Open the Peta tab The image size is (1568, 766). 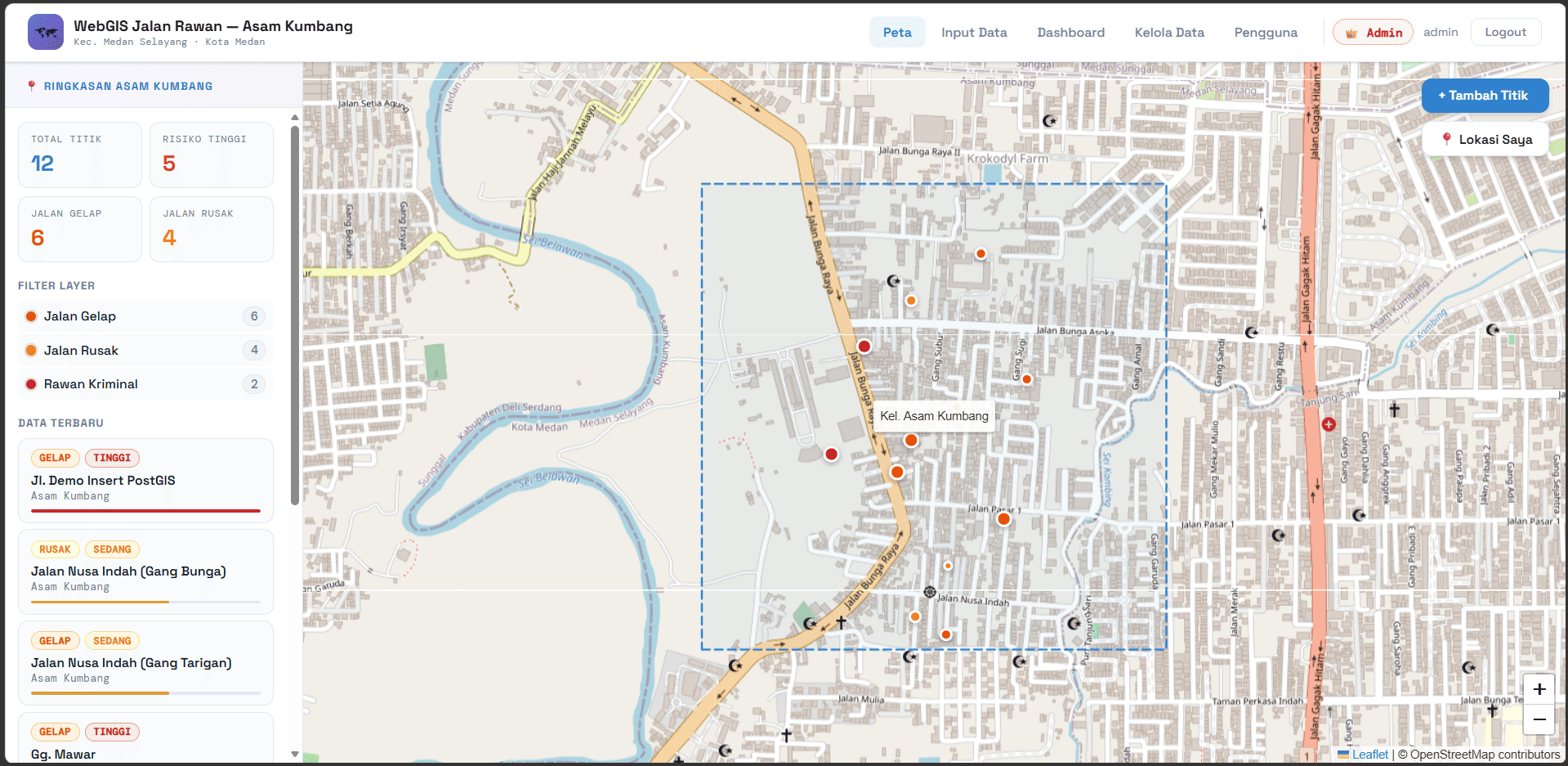pyautogui.click(x=897, y=32)
